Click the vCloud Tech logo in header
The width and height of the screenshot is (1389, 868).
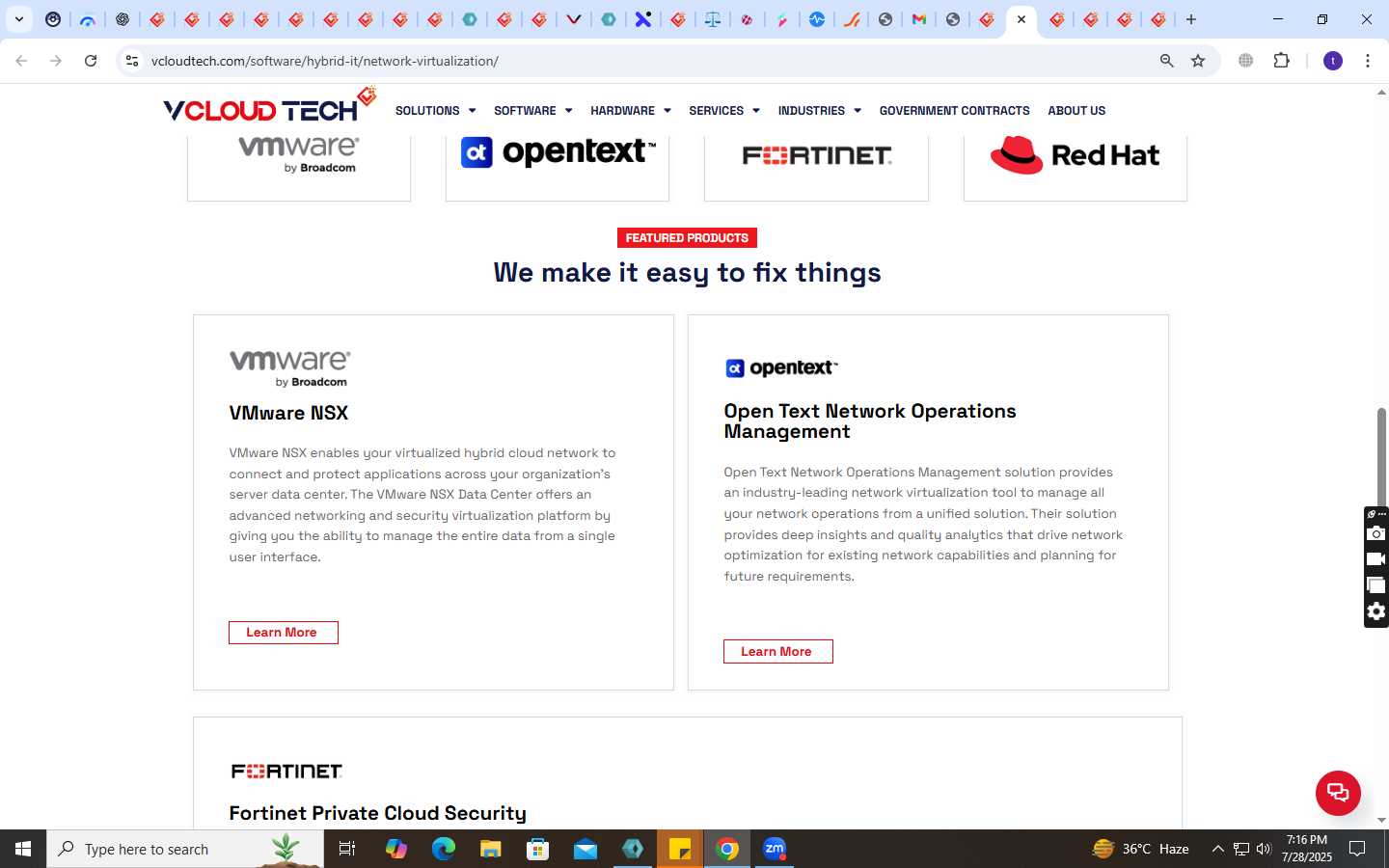pos(269,105)
